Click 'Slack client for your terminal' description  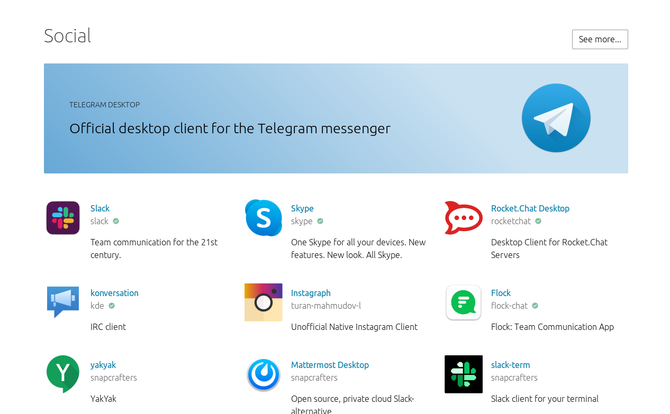coord(544,399)
